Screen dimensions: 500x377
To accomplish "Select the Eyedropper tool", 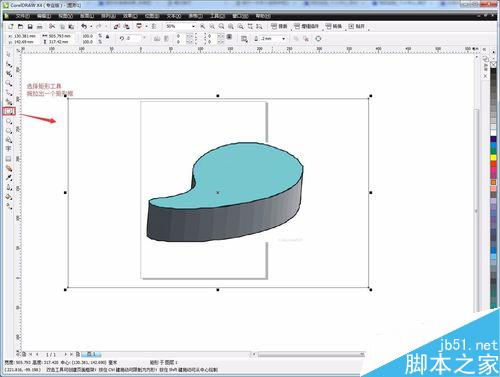I will [9, 178].
